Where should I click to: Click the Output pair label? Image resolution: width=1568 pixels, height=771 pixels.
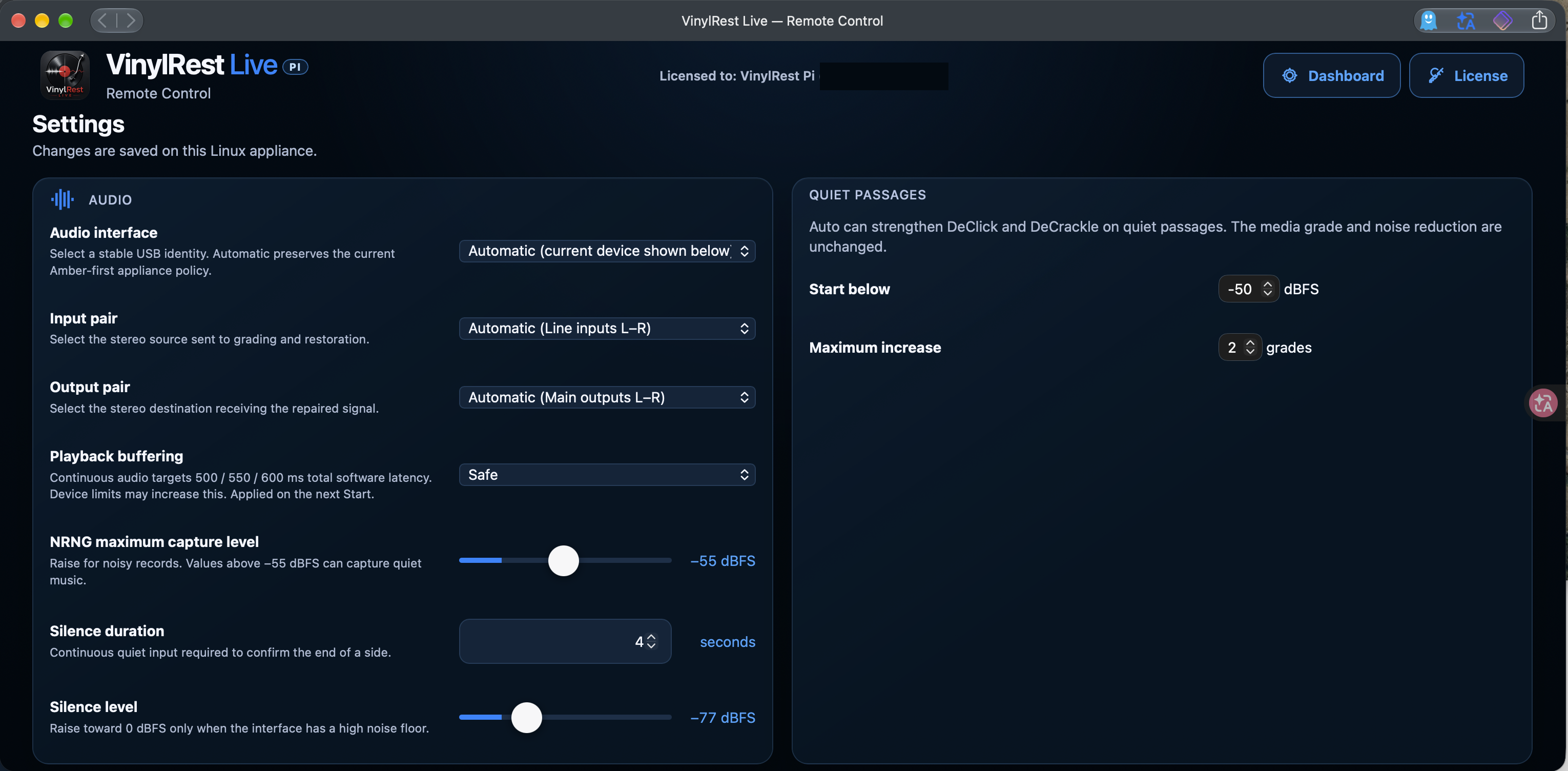(90, 387)
